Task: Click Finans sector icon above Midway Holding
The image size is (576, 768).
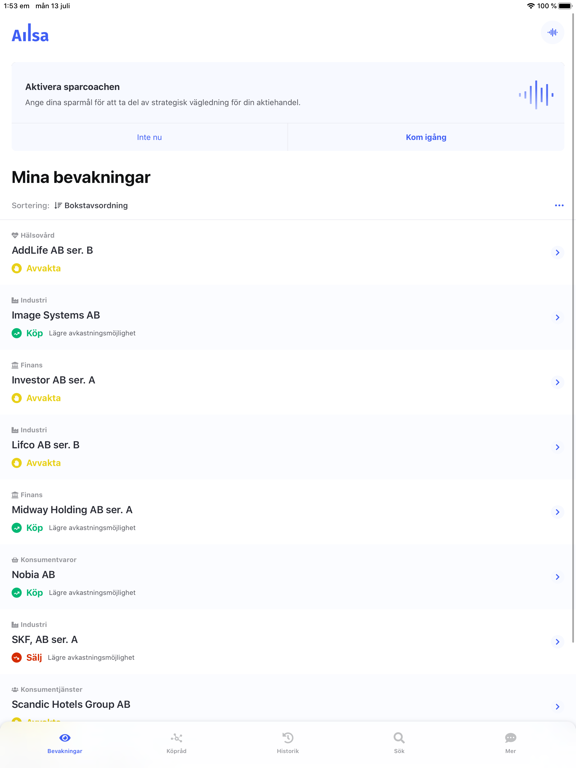Action: point(15,495)
